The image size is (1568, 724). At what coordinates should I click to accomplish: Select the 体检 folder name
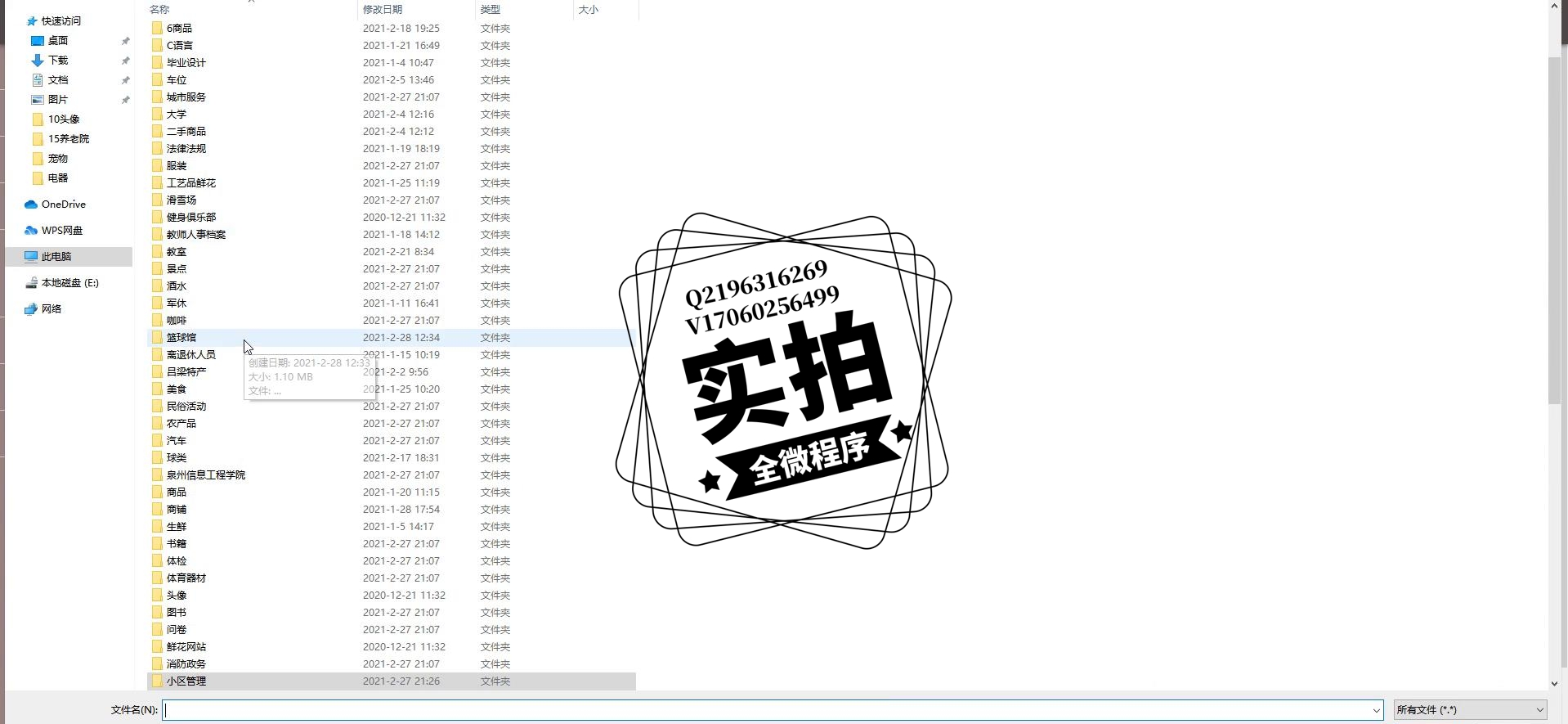[176, 560]
